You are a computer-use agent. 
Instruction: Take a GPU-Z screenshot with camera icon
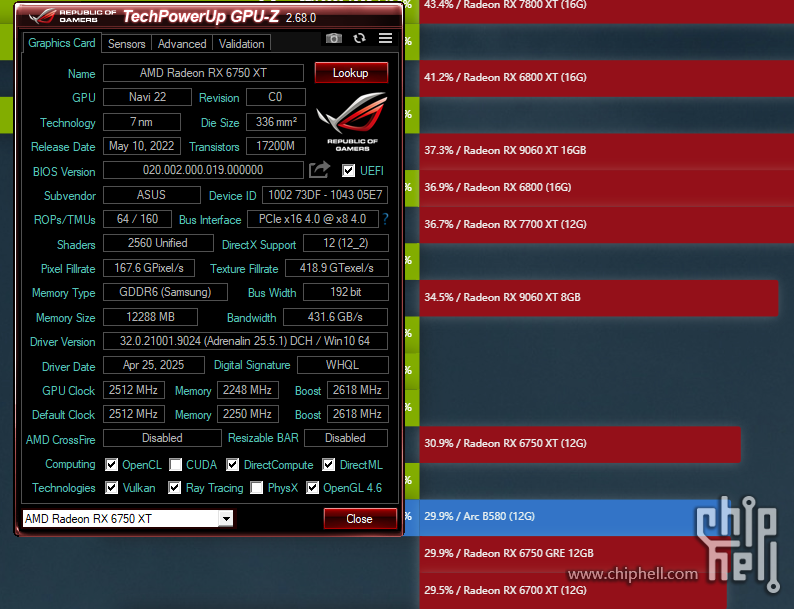click(334, 38)
